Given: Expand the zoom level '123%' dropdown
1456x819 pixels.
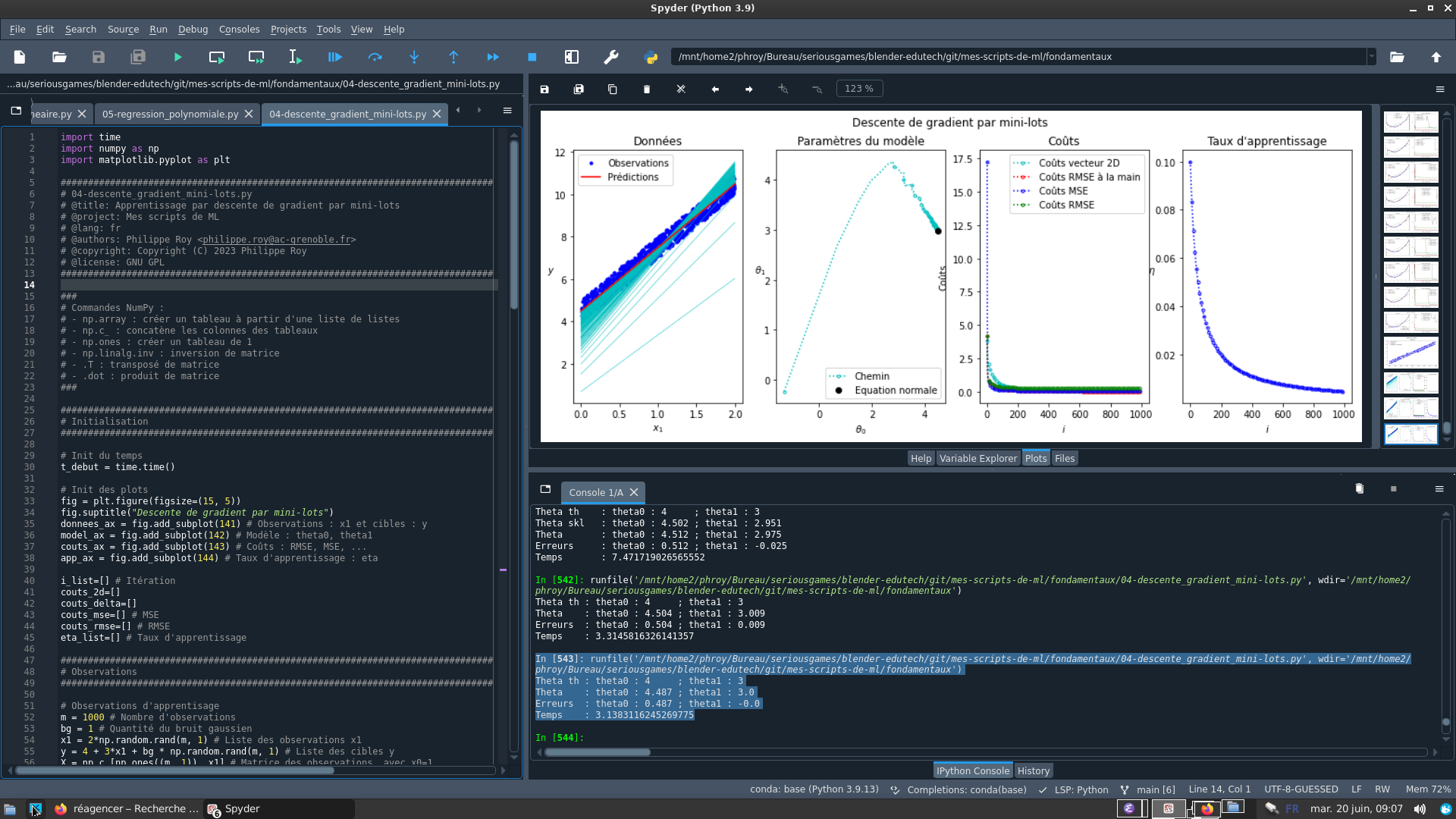Looking at the screenshot, I should click(x=858, y=89).
